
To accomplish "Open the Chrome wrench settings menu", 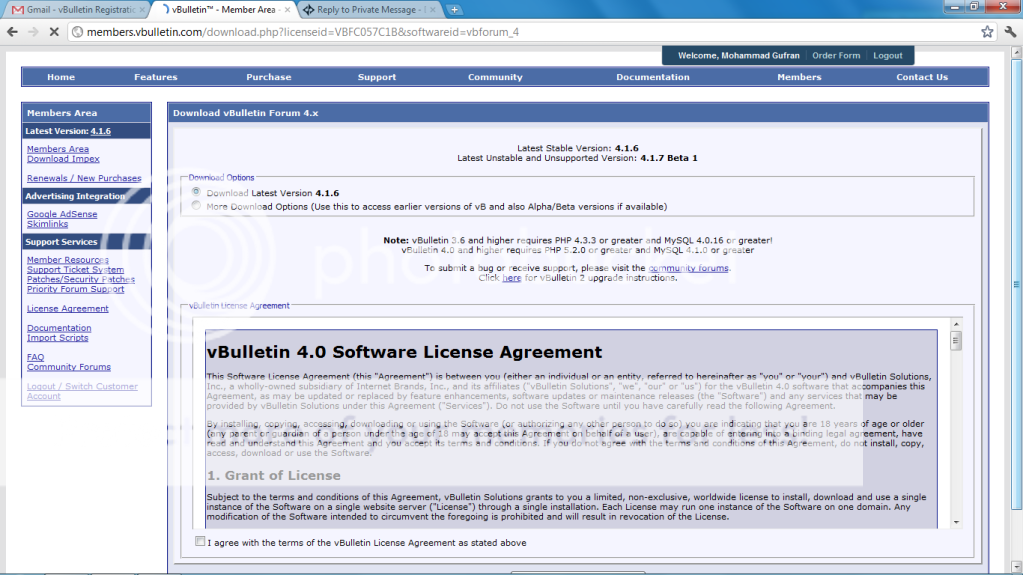I will [1011, 31].
